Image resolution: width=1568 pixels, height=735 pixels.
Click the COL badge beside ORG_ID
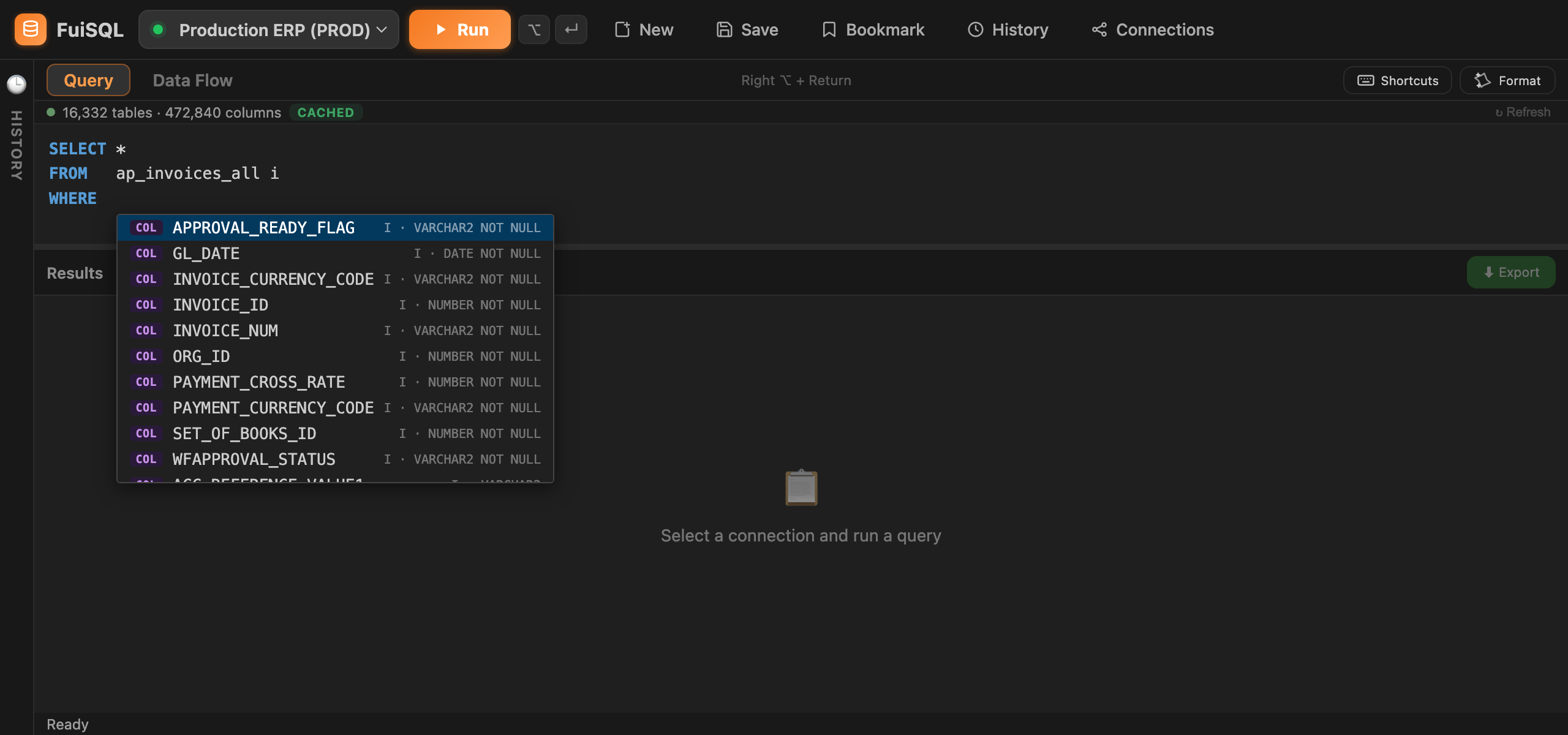(x=146, y=356)
